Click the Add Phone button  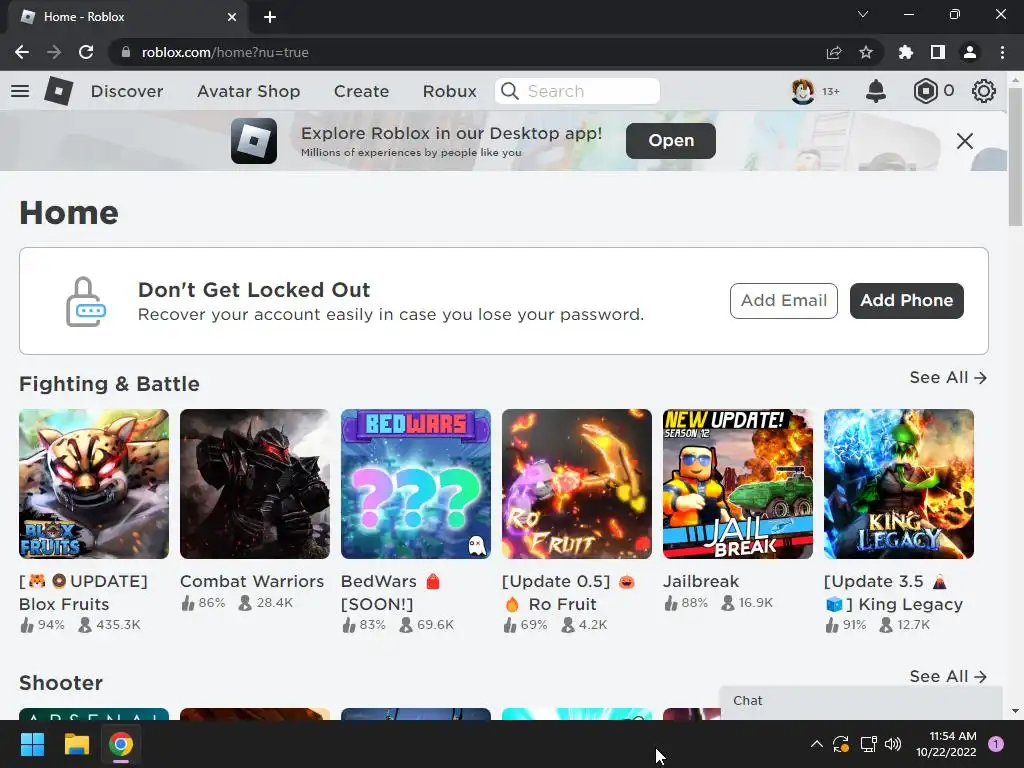tap(906, 300)
